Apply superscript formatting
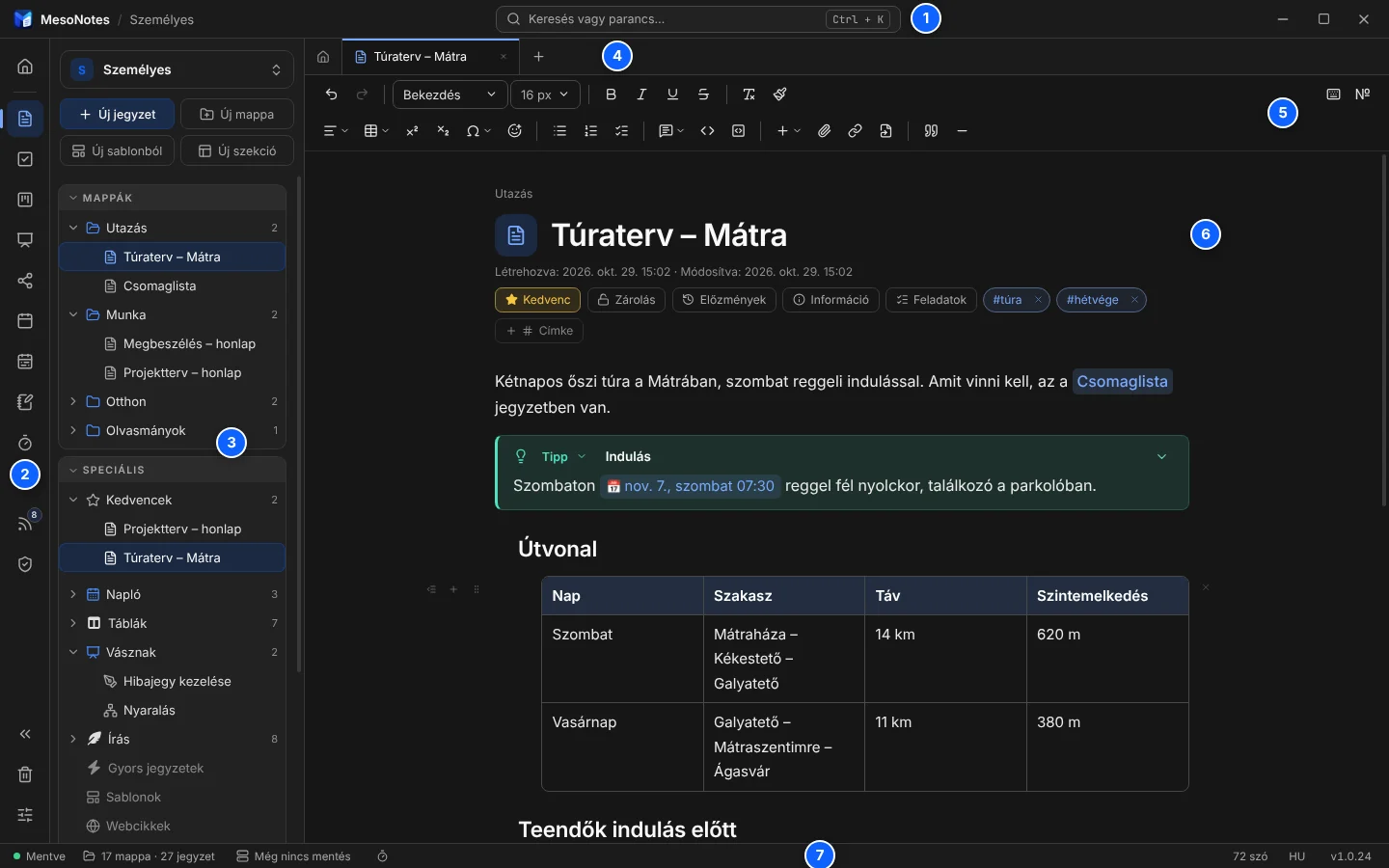The width and height of the screenshot is (1389, 868). pos(412,131)
